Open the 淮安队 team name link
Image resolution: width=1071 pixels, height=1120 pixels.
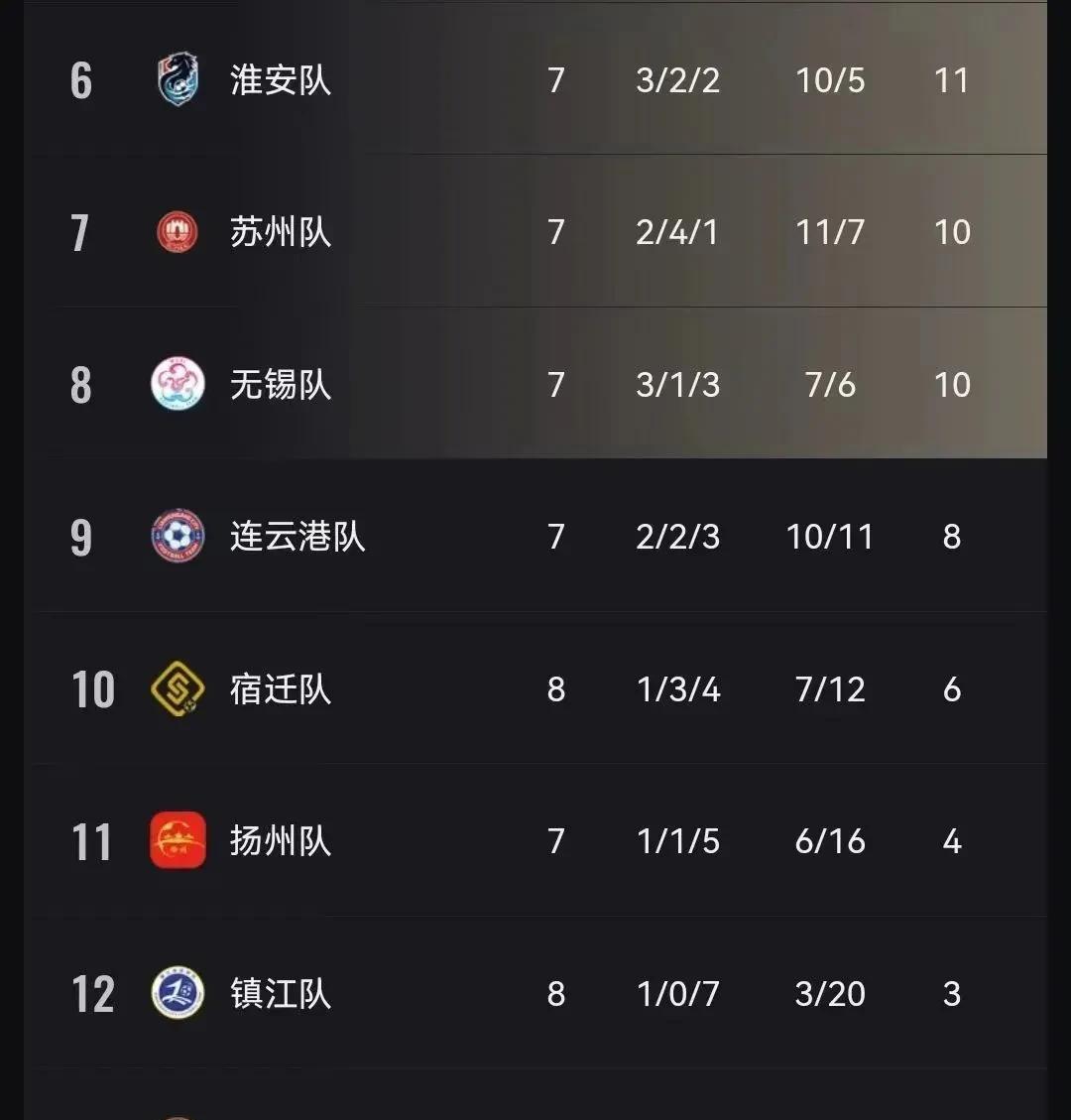(281, 80)
